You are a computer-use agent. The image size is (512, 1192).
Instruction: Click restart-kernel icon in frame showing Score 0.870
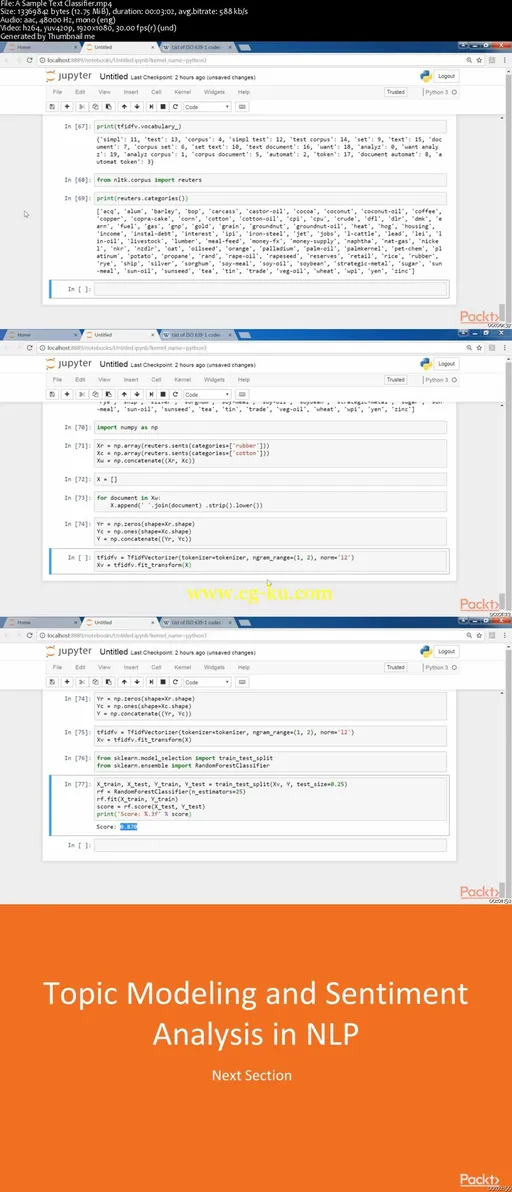[175, 682]
